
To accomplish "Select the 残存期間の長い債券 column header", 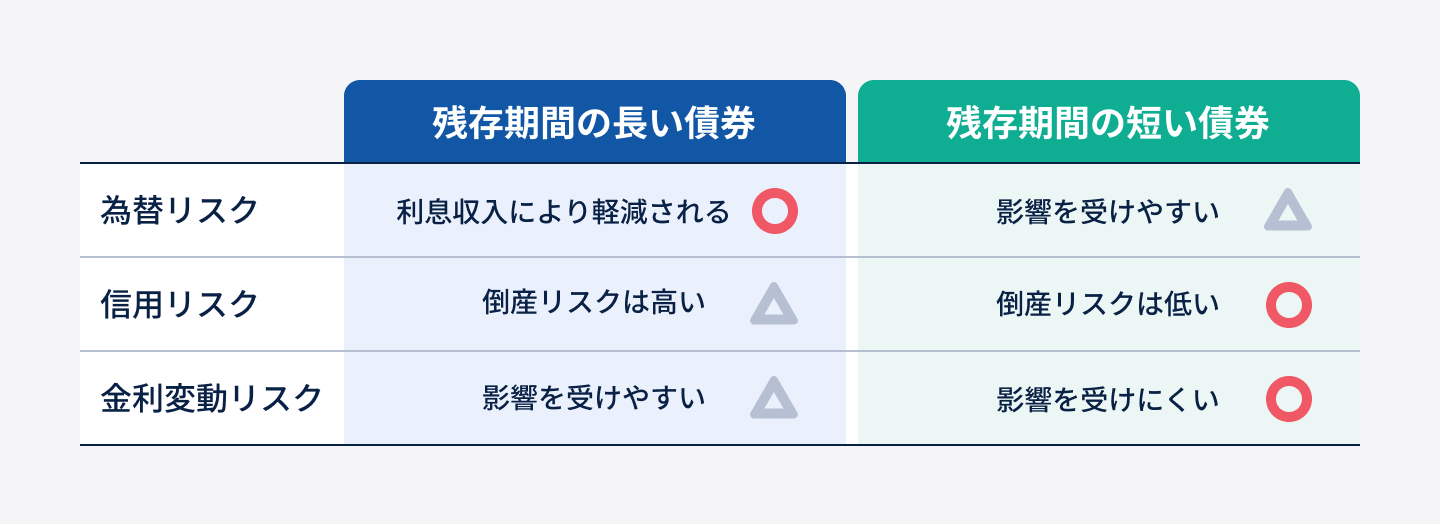I will point(594,122).
